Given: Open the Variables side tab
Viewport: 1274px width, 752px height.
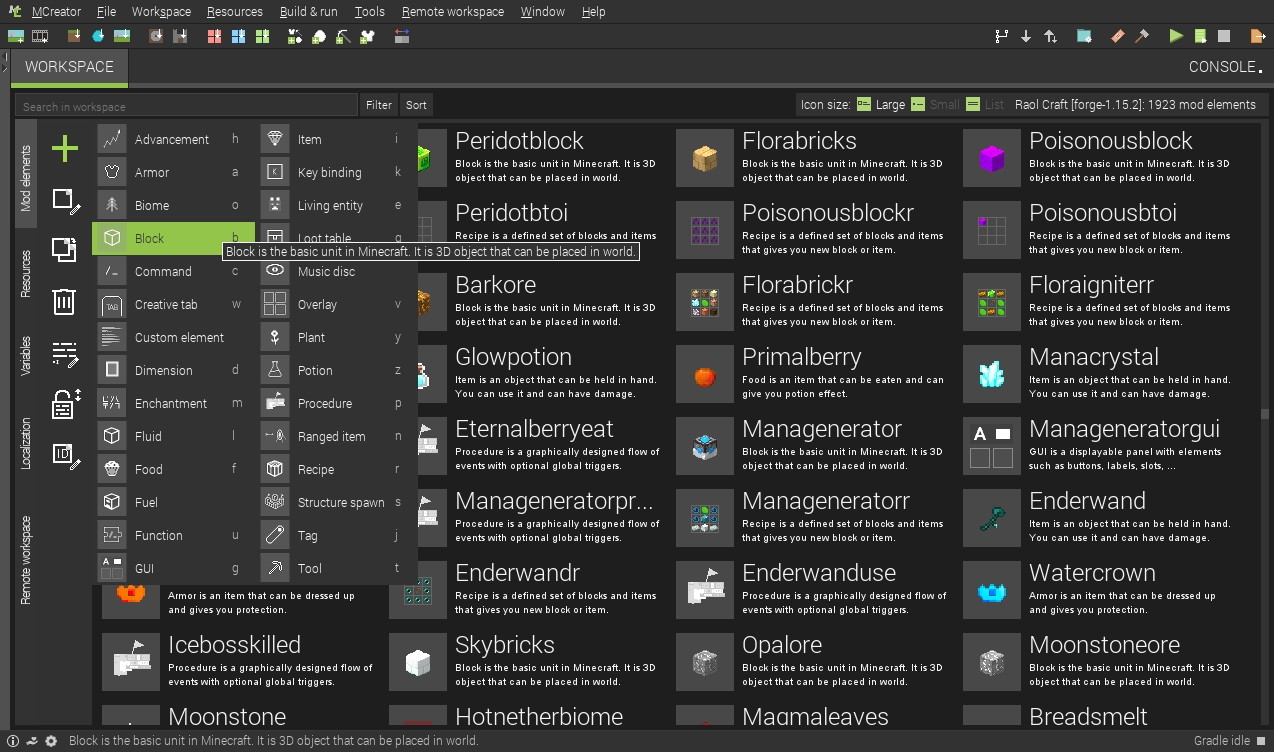Looking at the screenshot, I should tap(26, 356).
